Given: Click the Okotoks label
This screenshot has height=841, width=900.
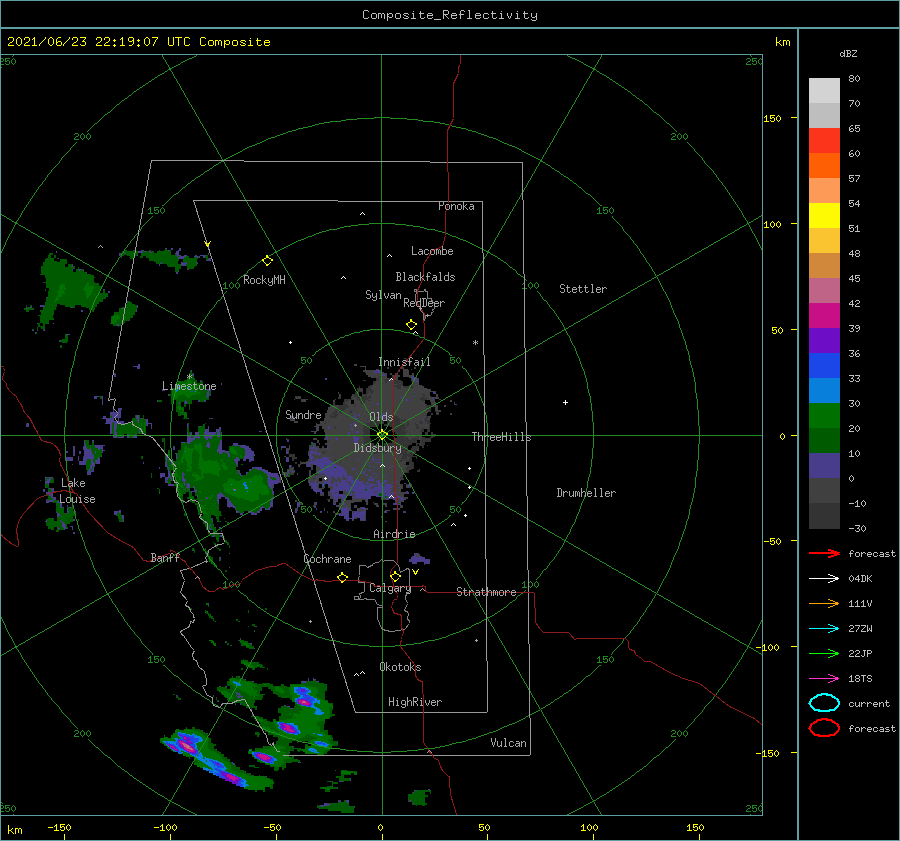Looking at the screenshot, I should tap(400, 667).
